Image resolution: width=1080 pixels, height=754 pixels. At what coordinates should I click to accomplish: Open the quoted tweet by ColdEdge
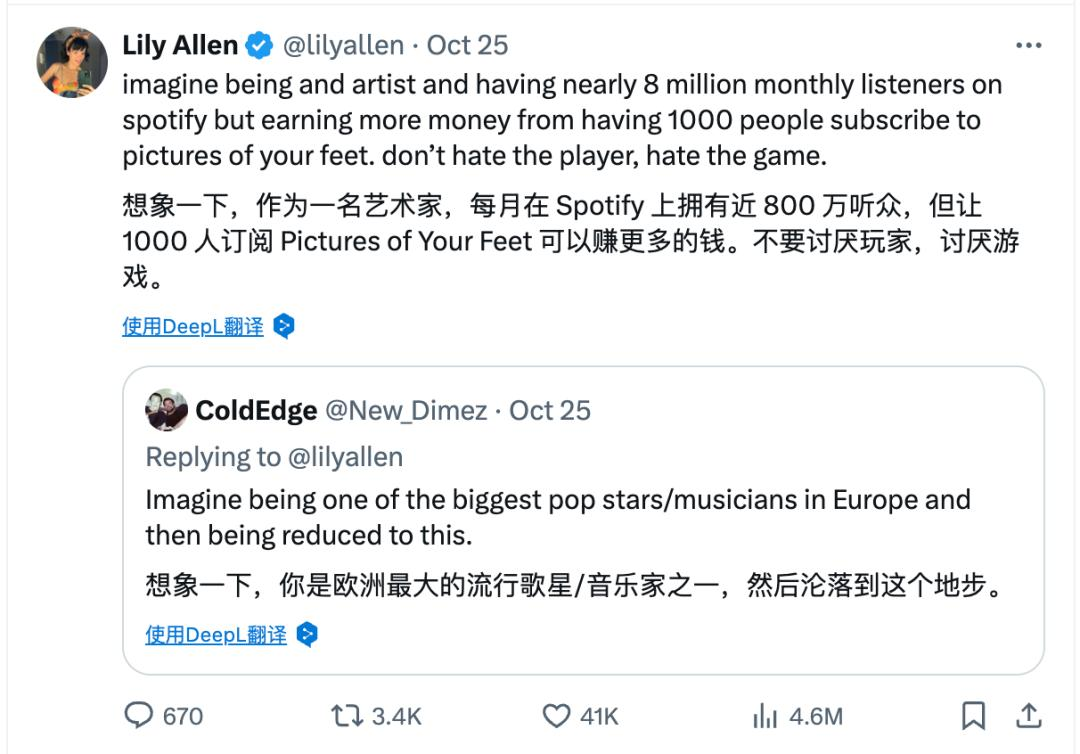click(x=580, y=520)
